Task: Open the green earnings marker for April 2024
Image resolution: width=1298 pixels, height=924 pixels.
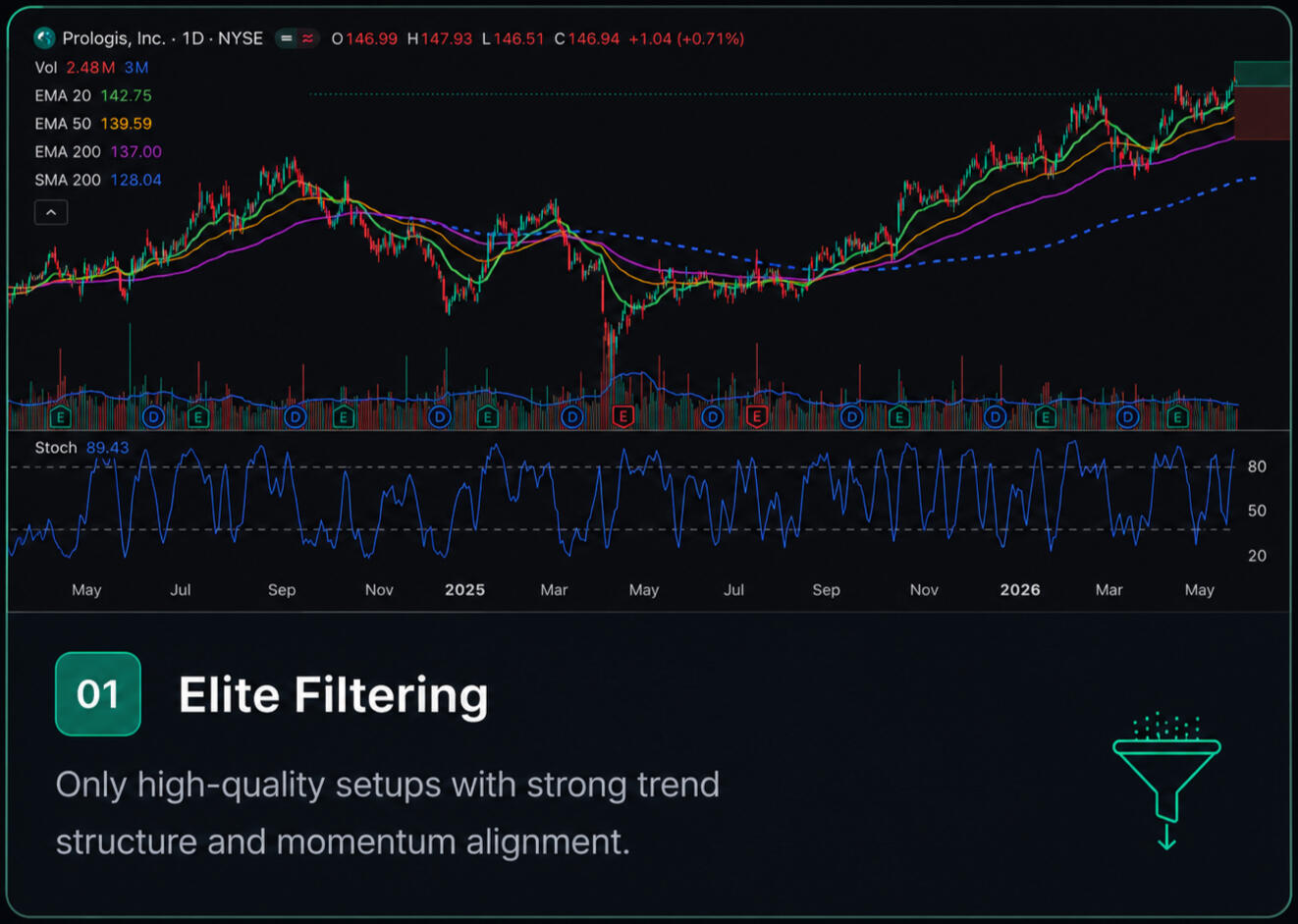Action: [60, 417]
